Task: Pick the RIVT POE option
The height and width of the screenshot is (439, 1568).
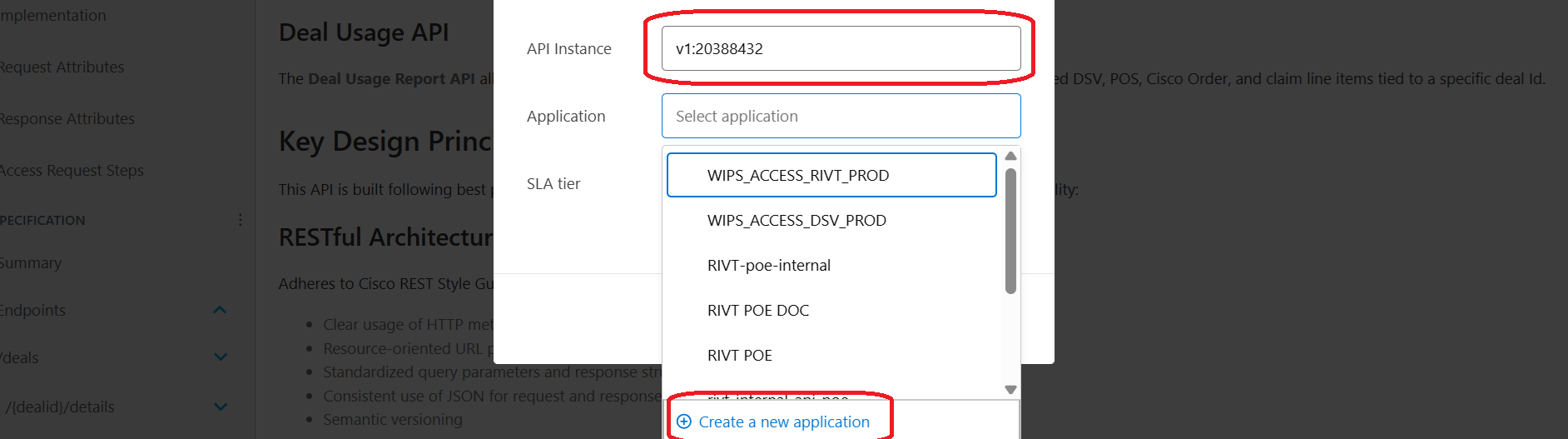Action: [x=831, y=355]
